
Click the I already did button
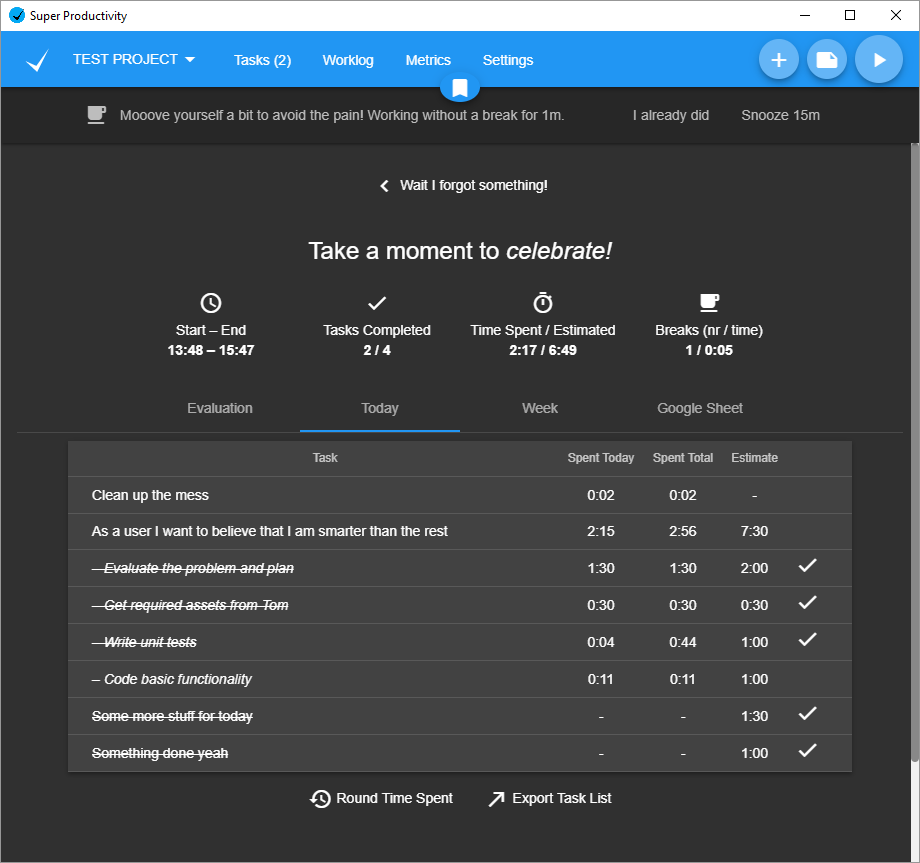pos(671,115)
